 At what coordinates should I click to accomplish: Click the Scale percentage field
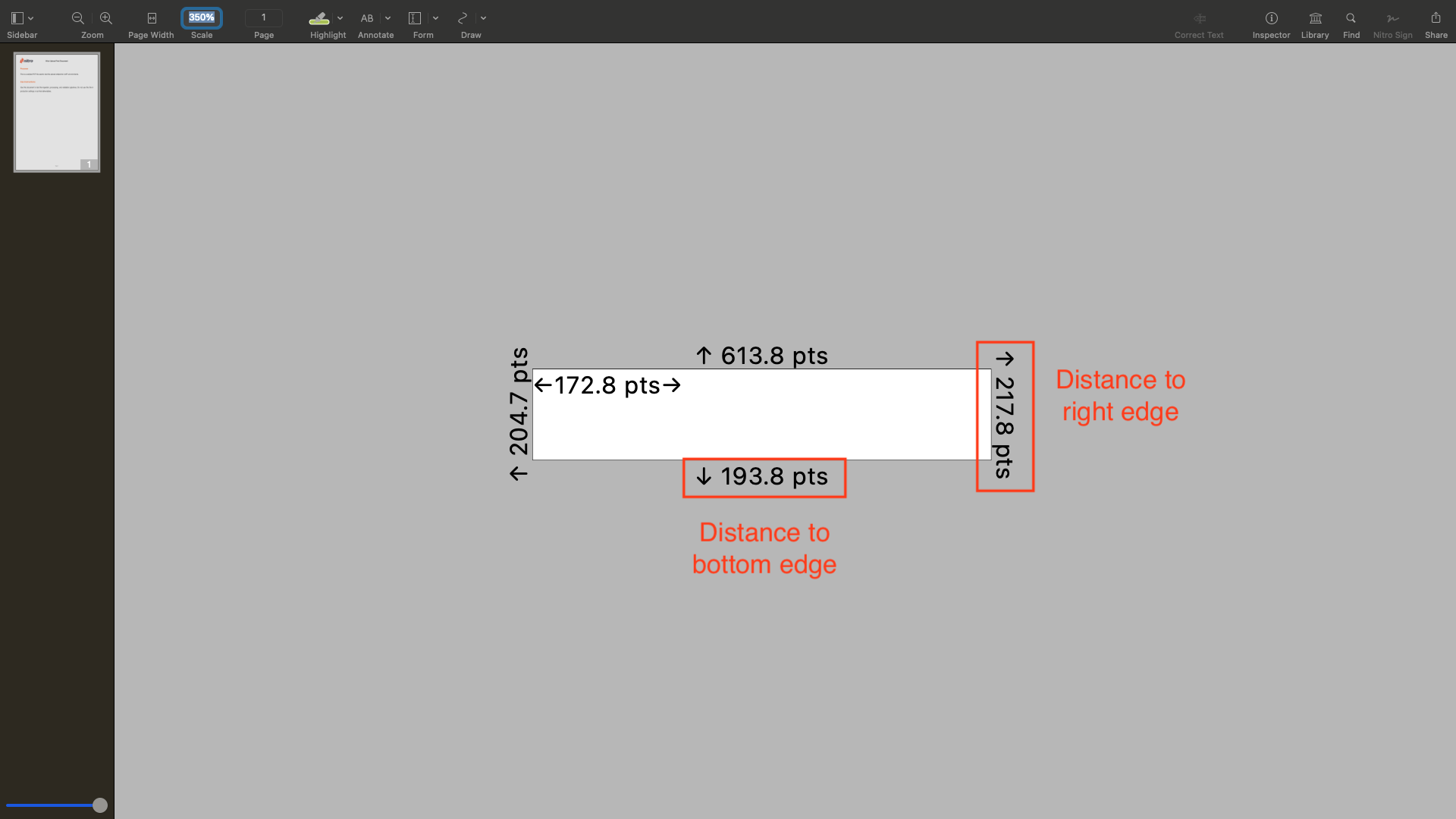(202, 17)
